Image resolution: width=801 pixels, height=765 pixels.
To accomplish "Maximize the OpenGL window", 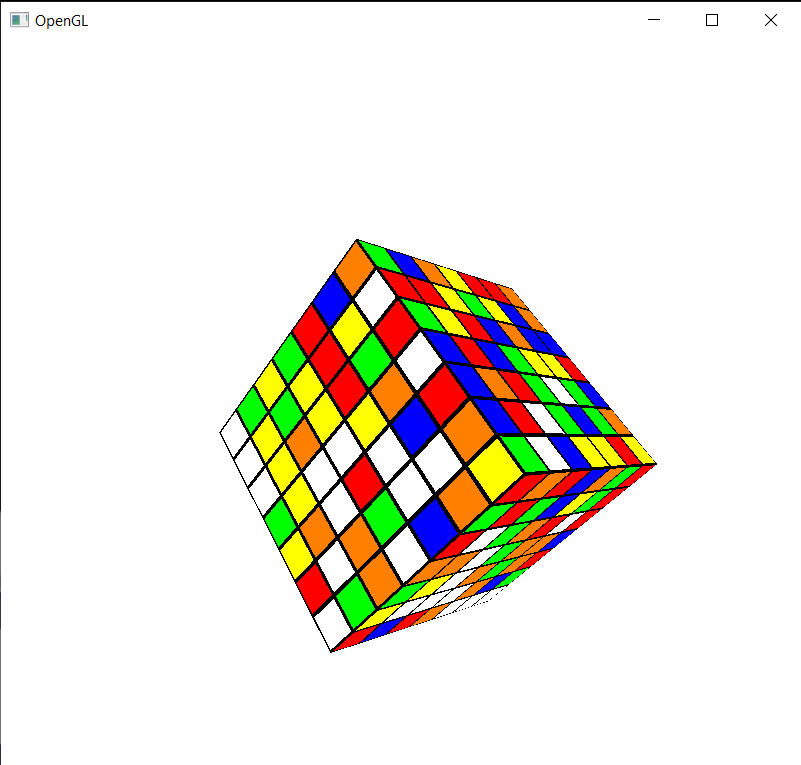I will tap(712, 20).
